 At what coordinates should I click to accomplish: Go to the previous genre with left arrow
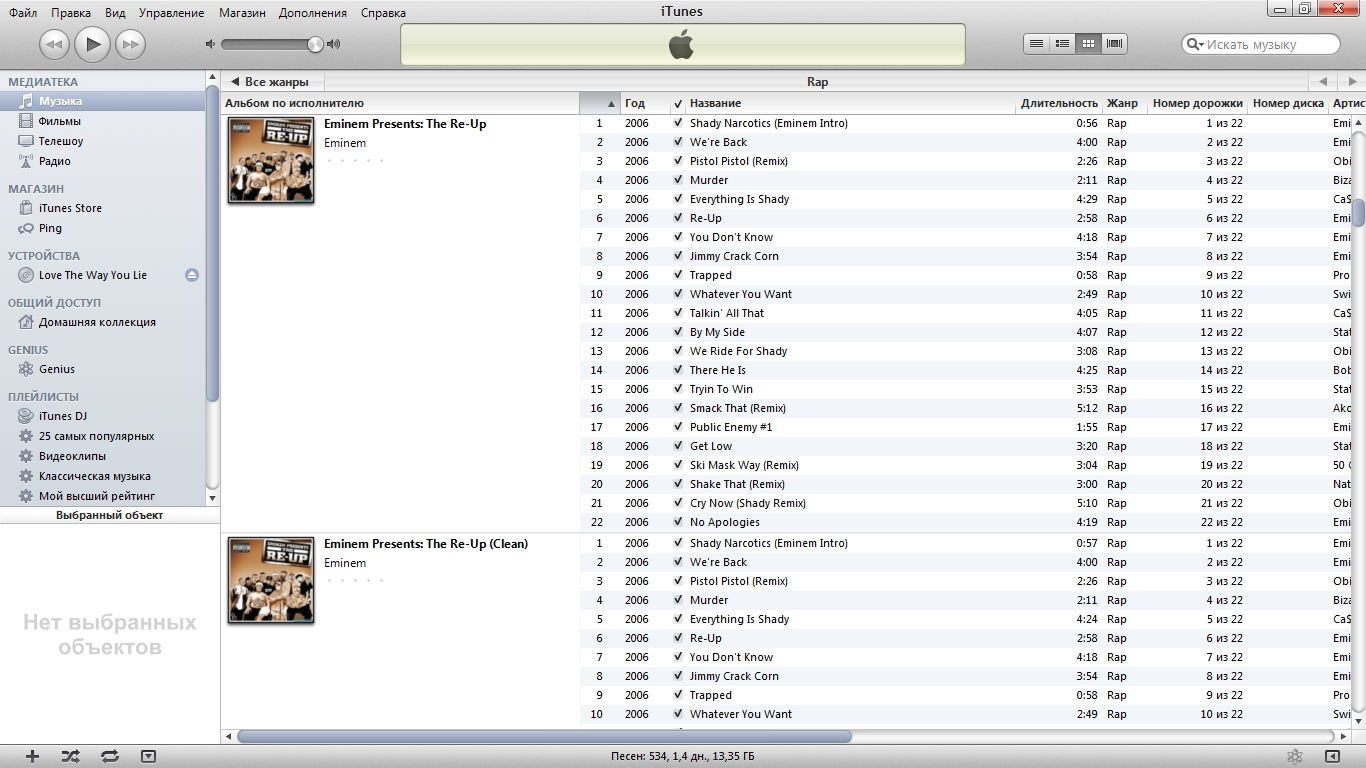[1322, 82]
